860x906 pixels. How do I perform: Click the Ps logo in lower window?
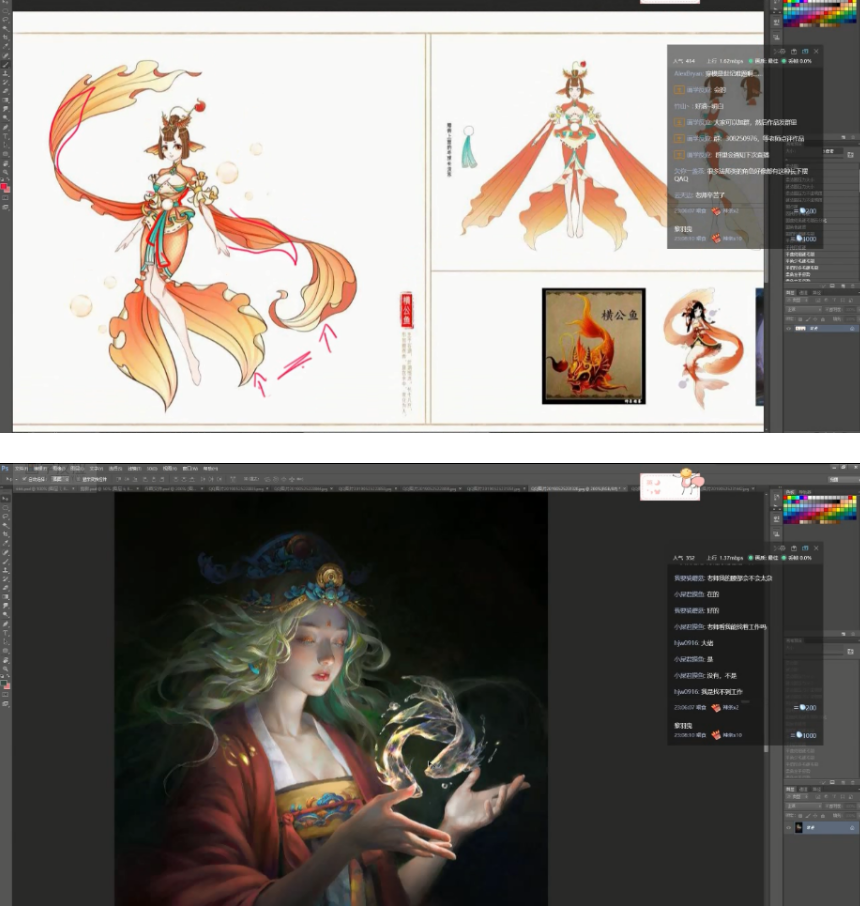(5, 469)
